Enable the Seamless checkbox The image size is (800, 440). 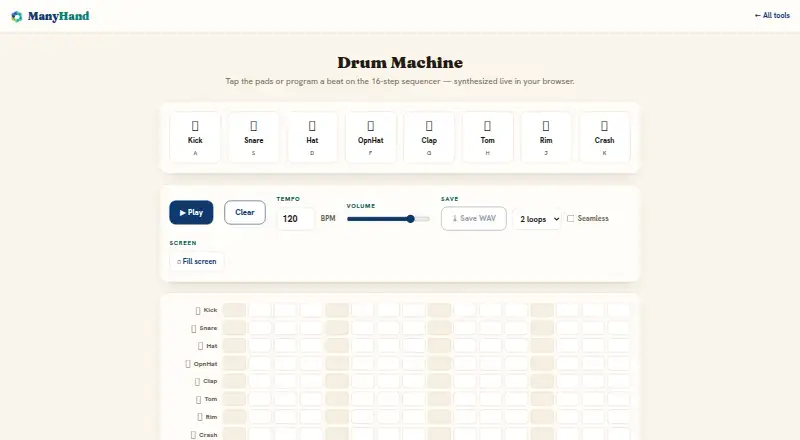[x=570, y=218]
